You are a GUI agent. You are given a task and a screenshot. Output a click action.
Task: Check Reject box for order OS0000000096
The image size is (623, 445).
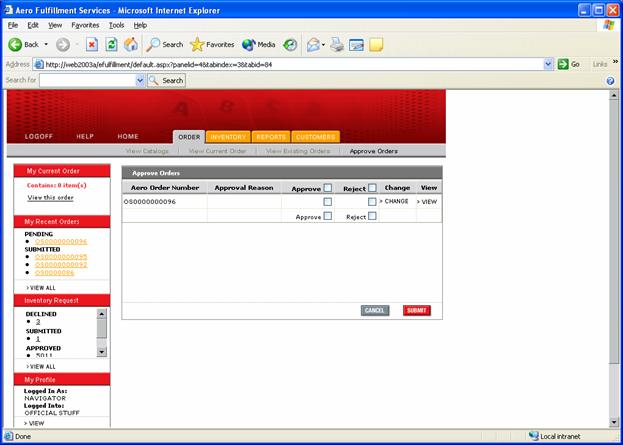pos(372,202)
